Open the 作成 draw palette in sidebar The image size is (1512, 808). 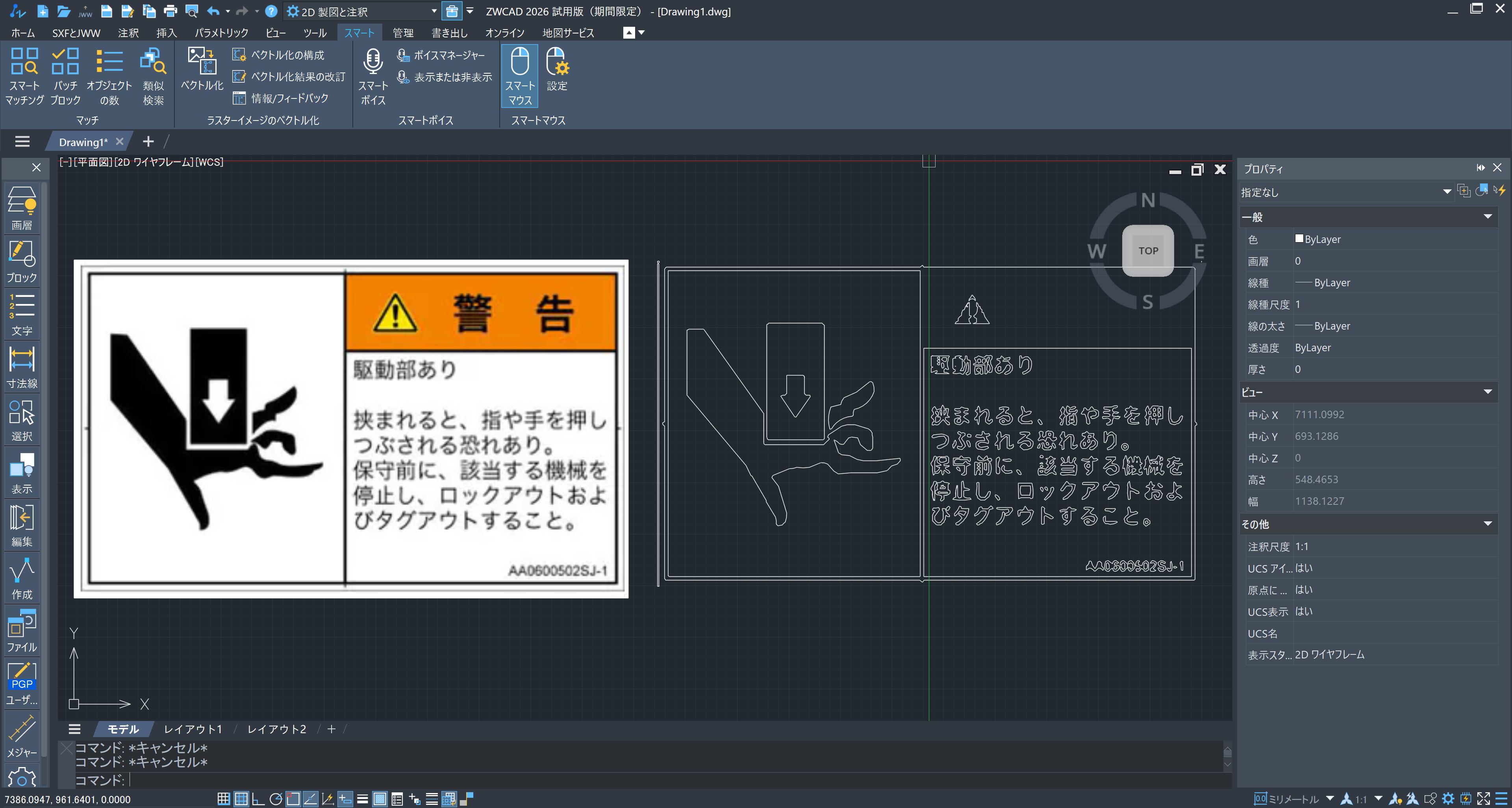(x=22, y=578)
